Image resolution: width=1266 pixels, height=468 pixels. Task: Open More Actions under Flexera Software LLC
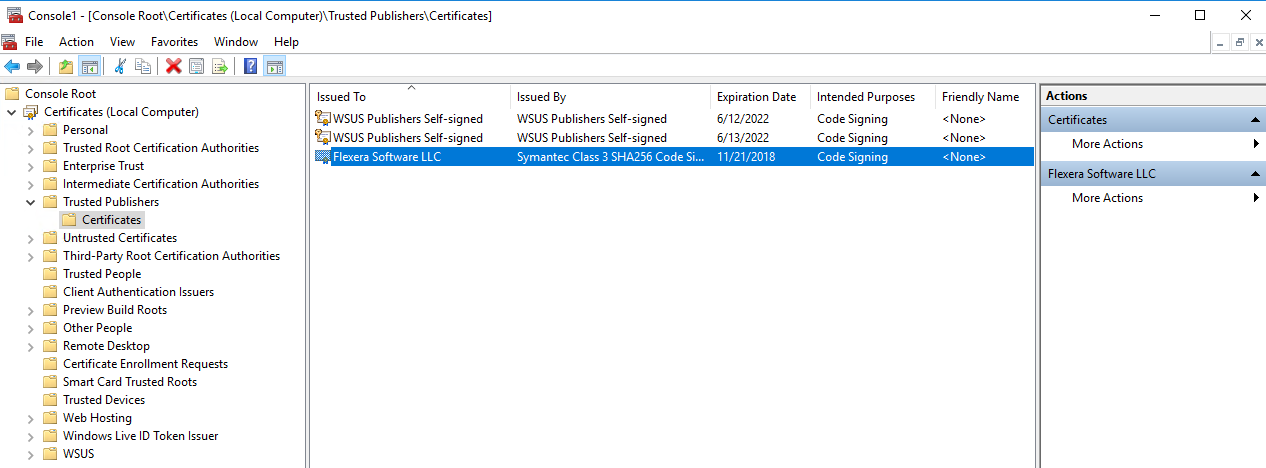tap(1107, 198)
